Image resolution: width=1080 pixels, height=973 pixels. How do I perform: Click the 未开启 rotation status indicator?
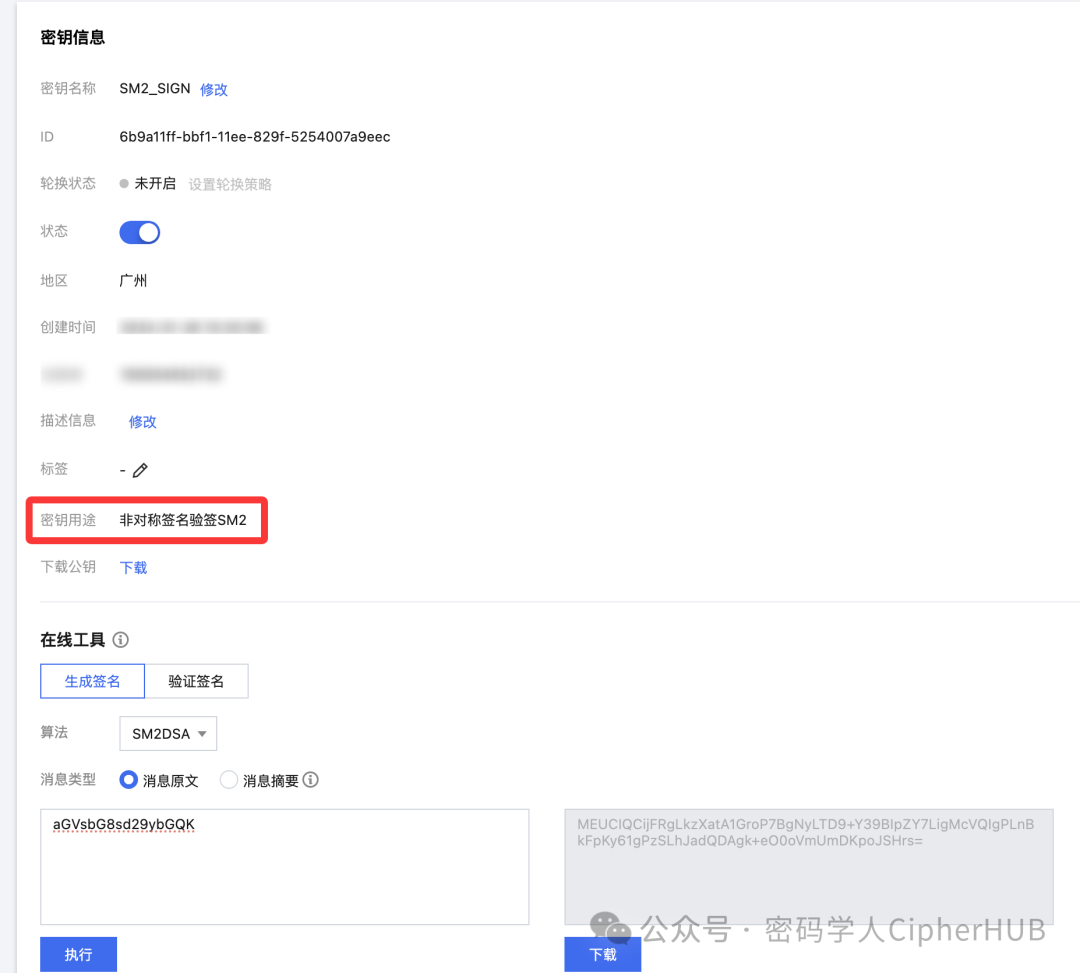pos(155,184)
